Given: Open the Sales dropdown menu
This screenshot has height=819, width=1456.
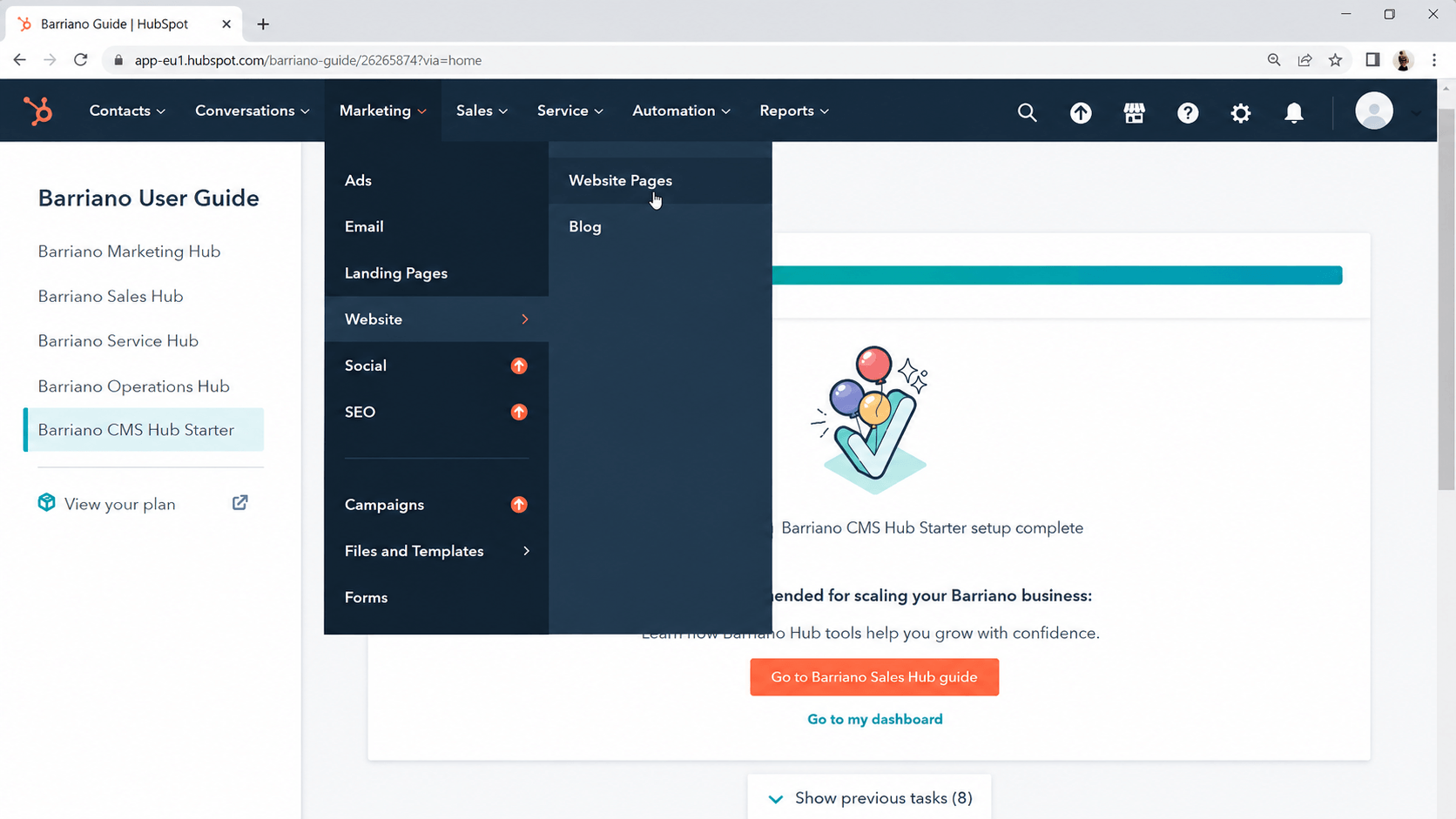Looking at the screenshot, I should tap(482, 111).
